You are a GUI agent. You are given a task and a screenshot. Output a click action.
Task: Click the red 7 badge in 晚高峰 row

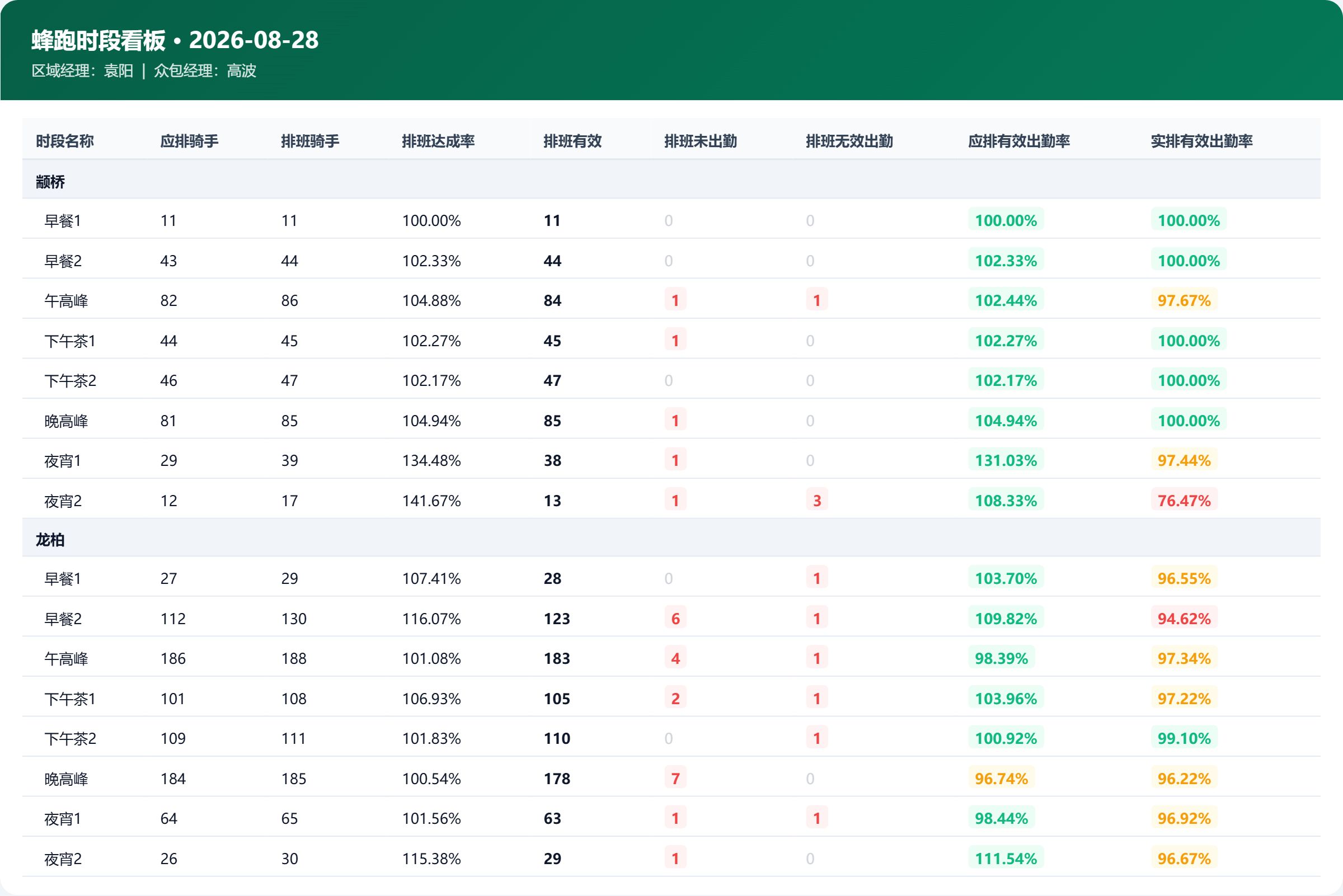[675, 779]
